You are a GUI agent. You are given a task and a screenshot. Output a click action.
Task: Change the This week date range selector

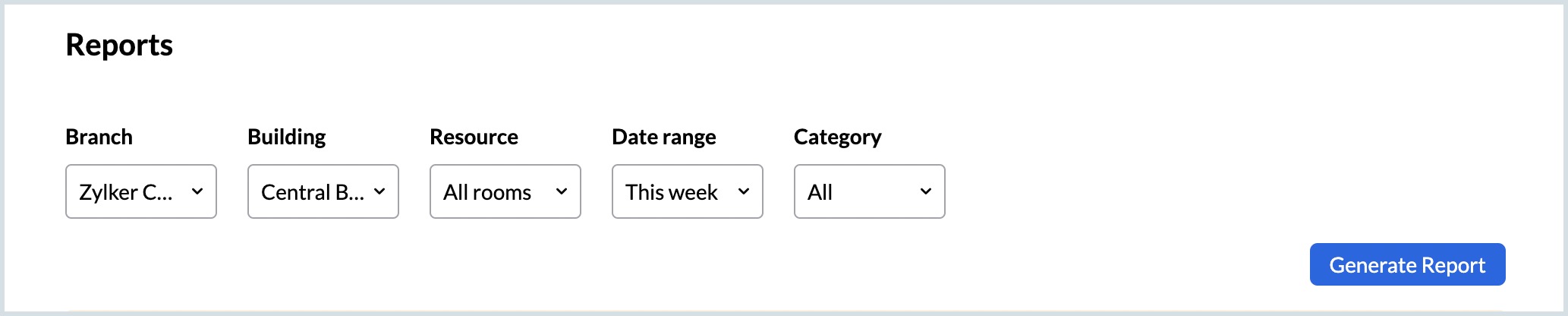coord(688,191)
